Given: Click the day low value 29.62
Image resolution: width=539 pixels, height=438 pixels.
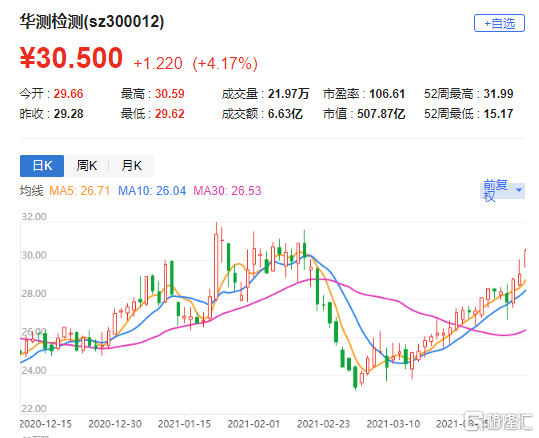Looking at the screenshot, I should pos(169,114).
